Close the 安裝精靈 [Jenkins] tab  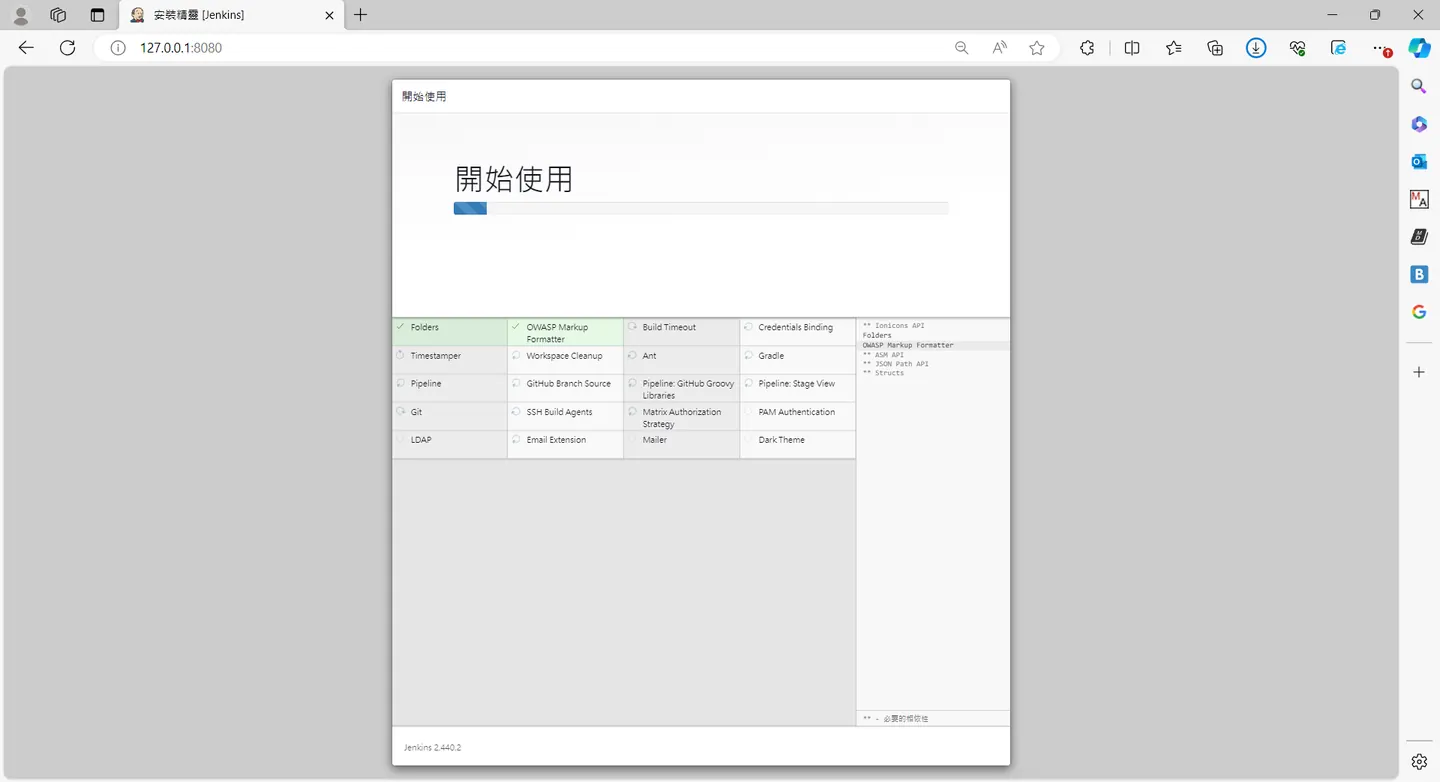click(328, 15)
